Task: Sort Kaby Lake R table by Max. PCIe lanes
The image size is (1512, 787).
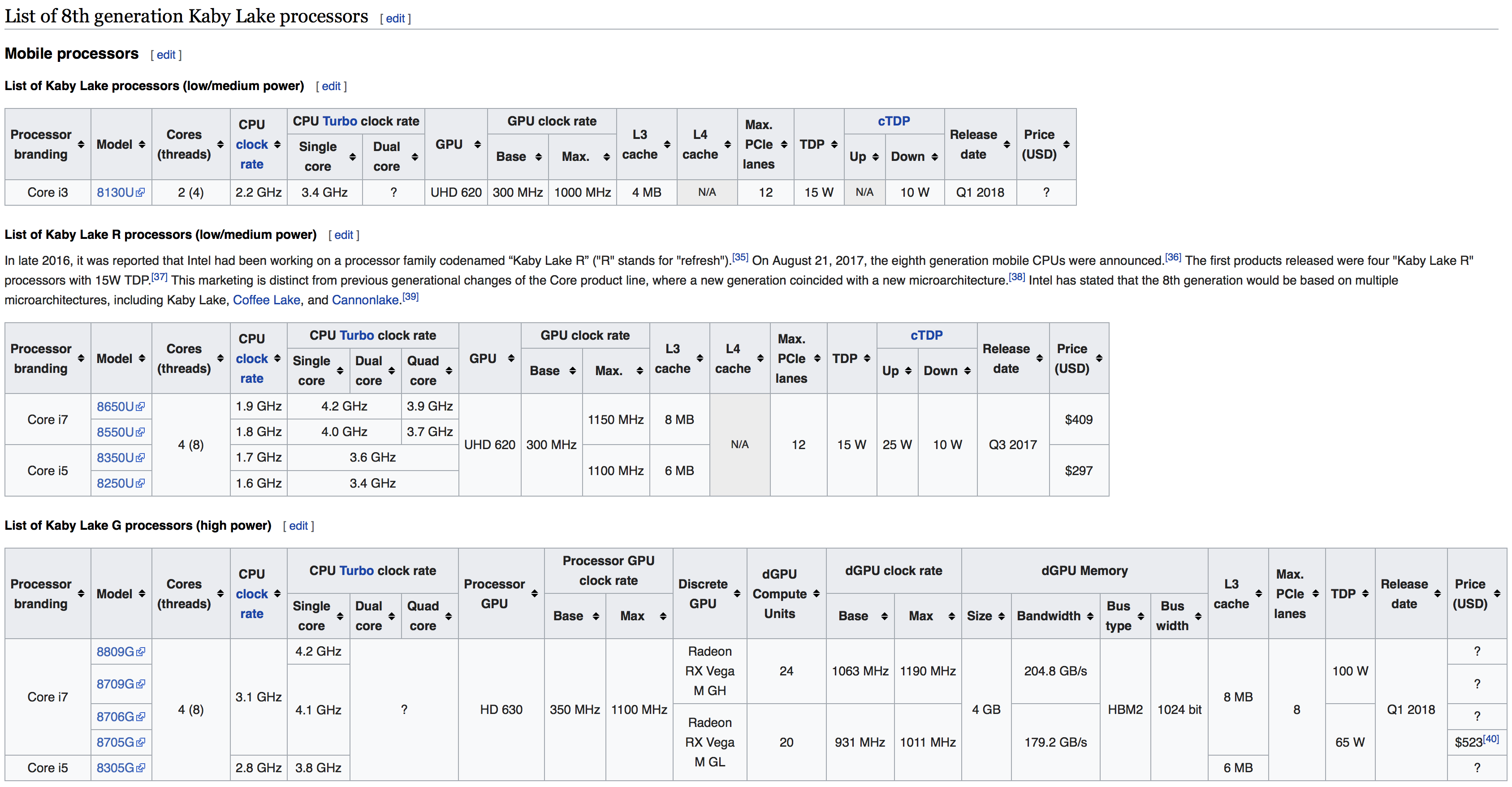Action: [816, 359]
